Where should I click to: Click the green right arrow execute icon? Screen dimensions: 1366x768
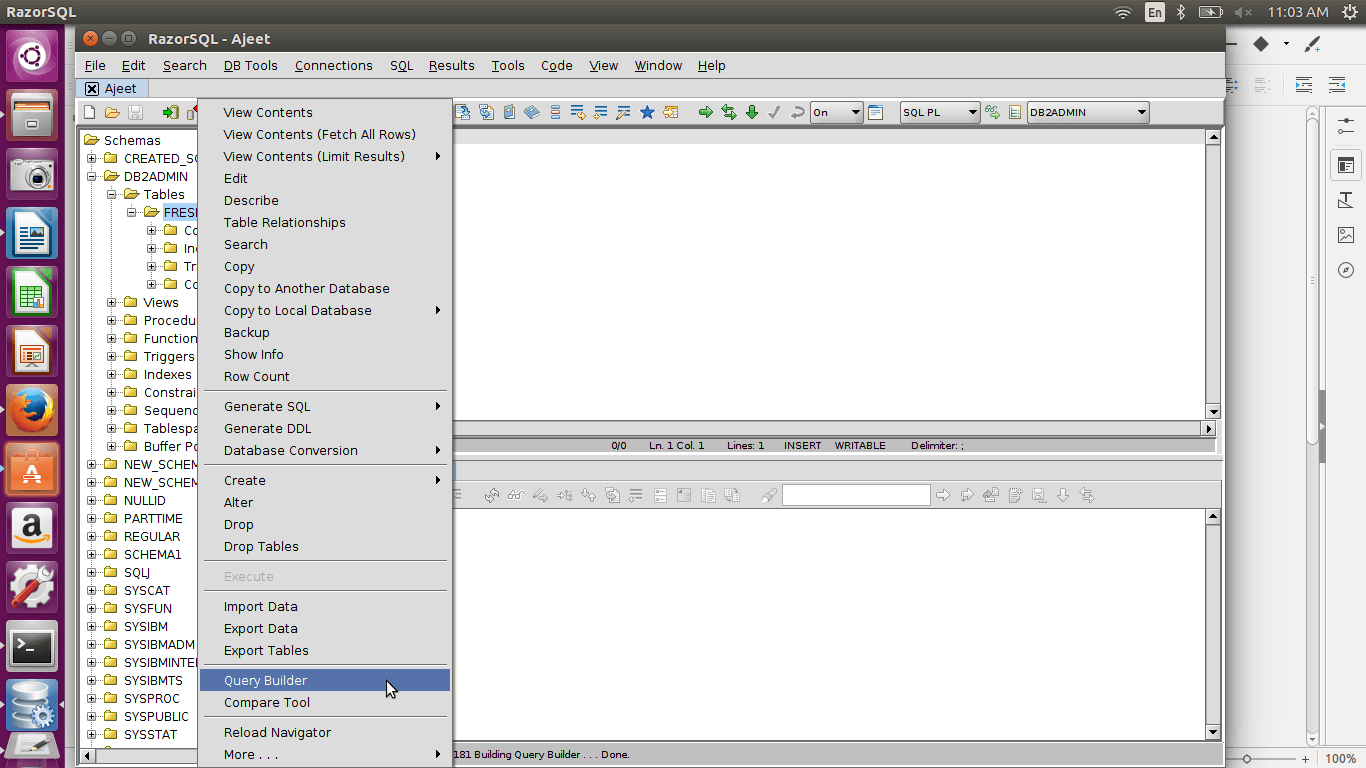click(x=705, y=113)
